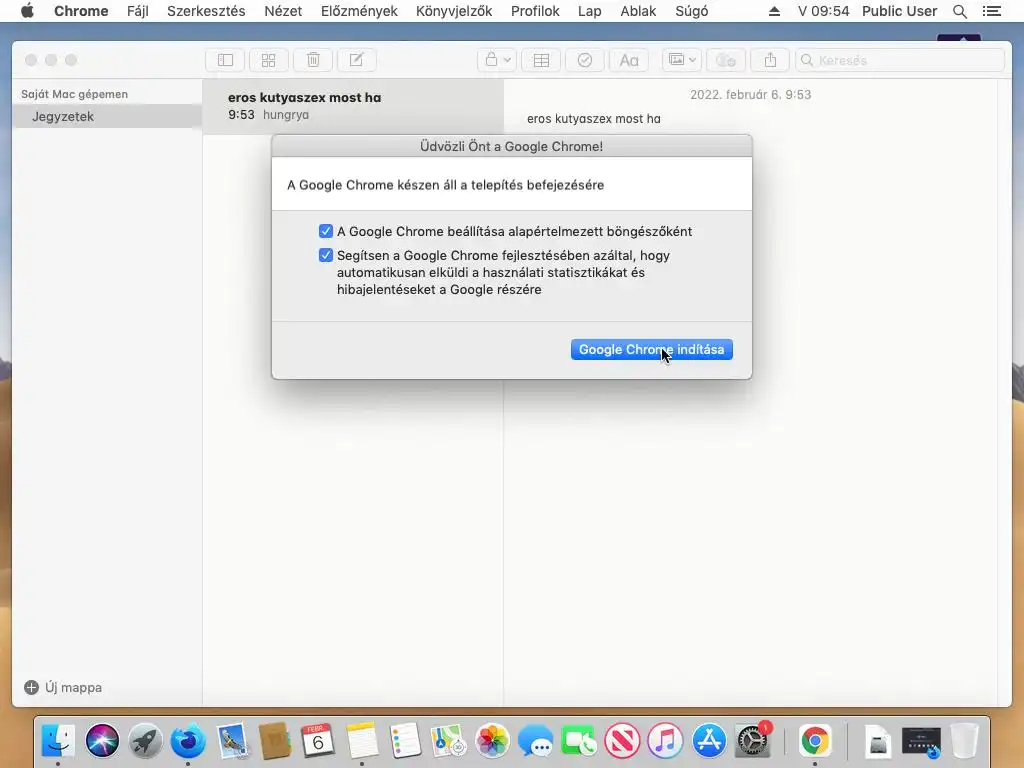The image size is (1024, 768).
Task: Open Maps in the Dock
Action: coord(448,741)
